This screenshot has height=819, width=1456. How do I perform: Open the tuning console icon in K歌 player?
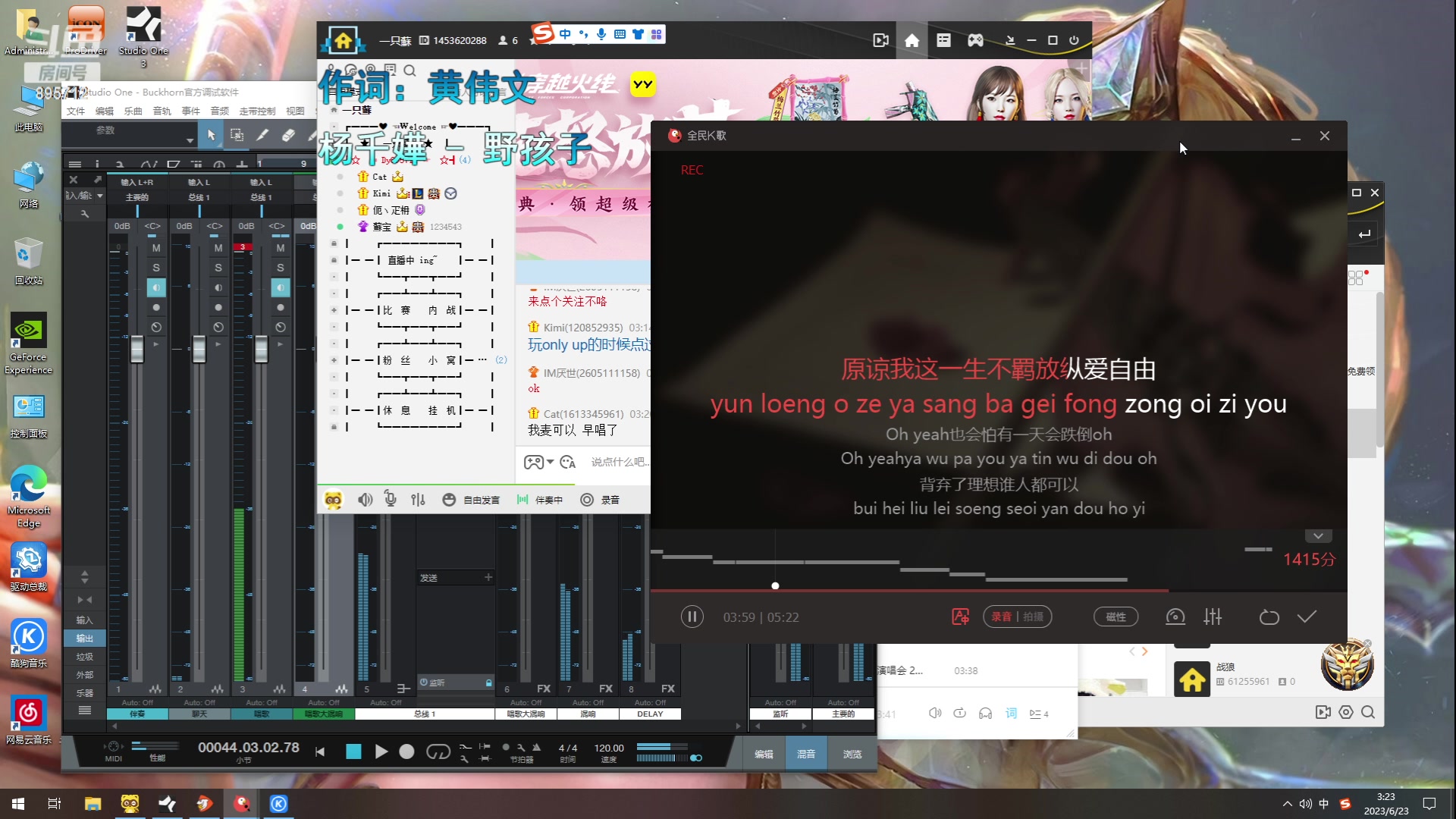click(1212, 617)
